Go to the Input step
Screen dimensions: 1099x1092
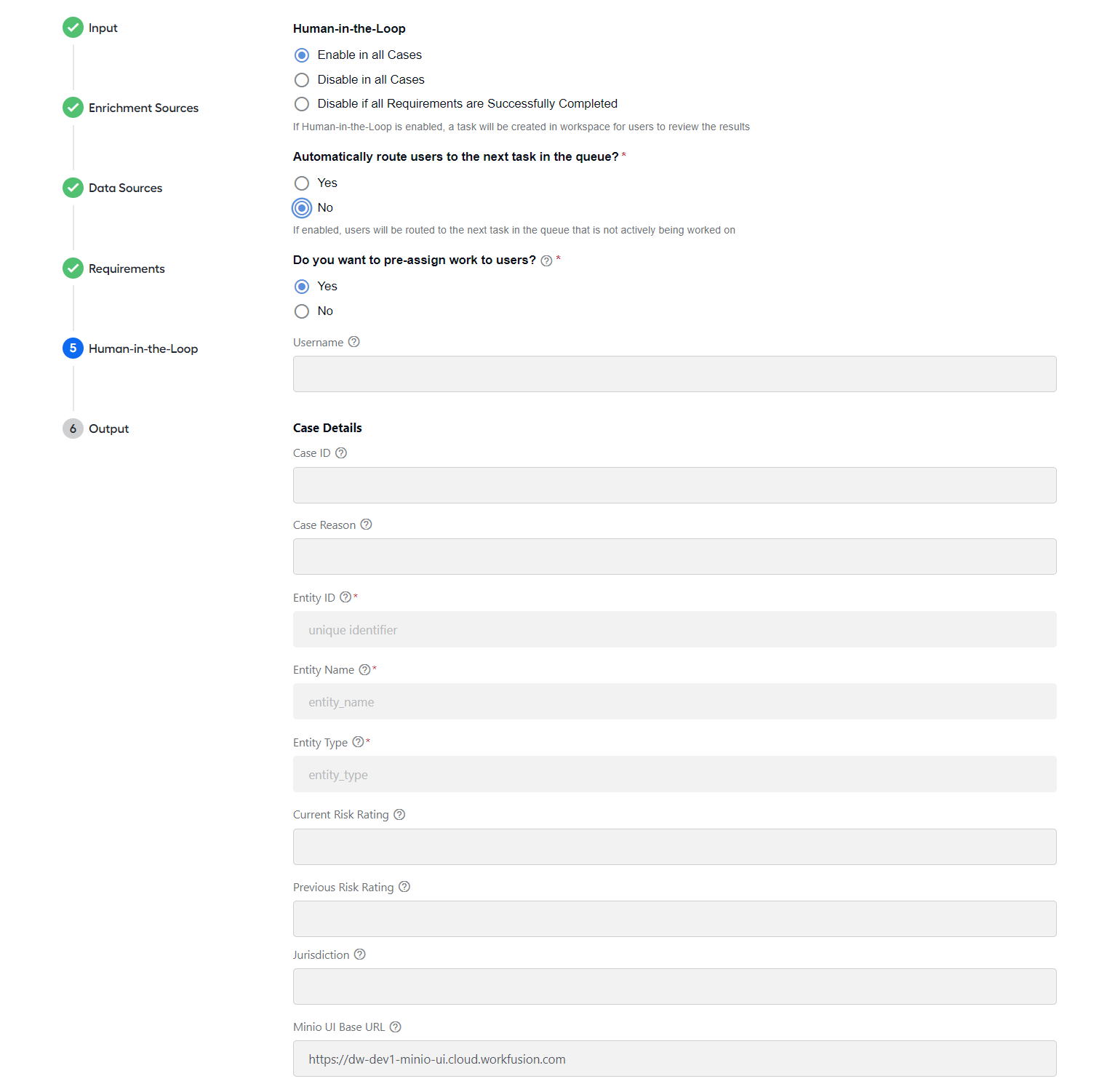(90, 28)
